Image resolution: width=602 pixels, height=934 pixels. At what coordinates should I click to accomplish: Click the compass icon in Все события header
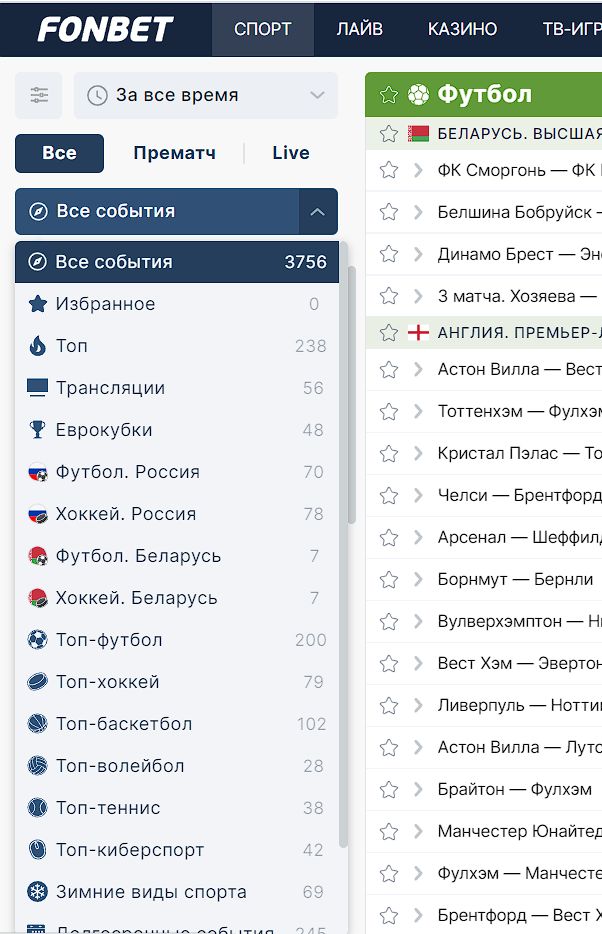38,211
